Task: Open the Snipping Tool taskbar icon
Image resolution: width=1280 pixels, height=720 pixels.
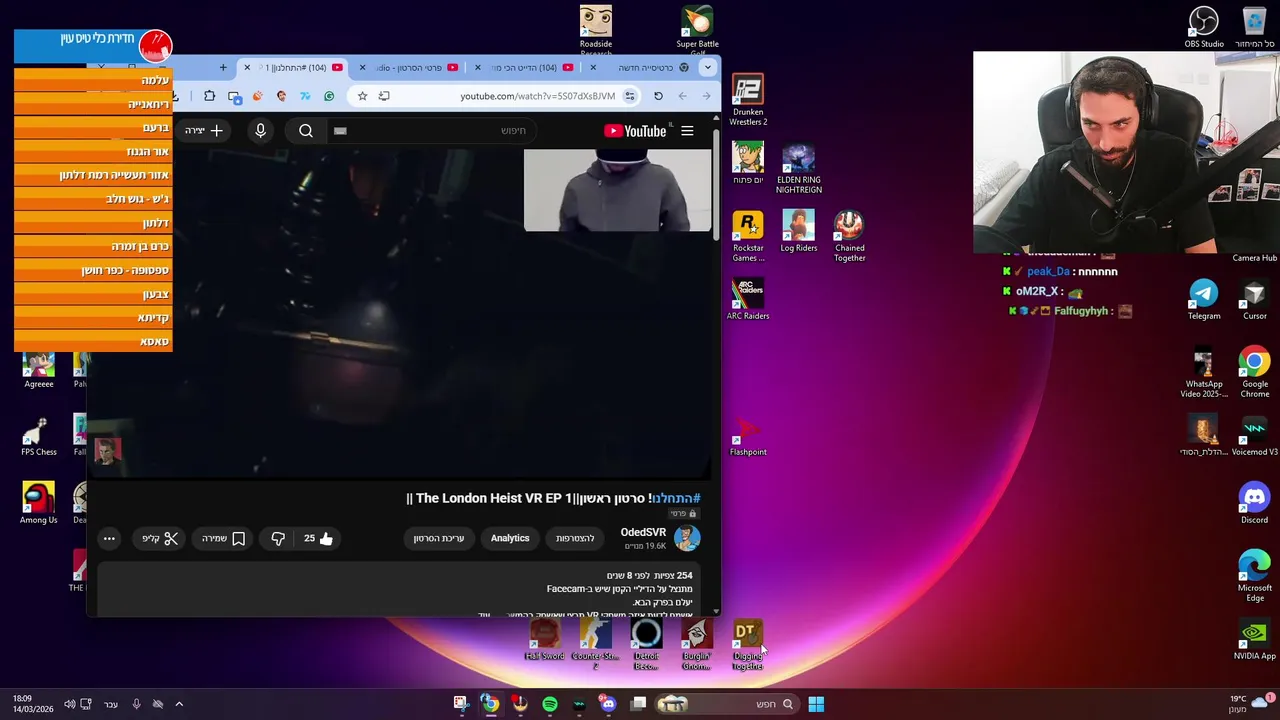Action: [x=460, y=704]
